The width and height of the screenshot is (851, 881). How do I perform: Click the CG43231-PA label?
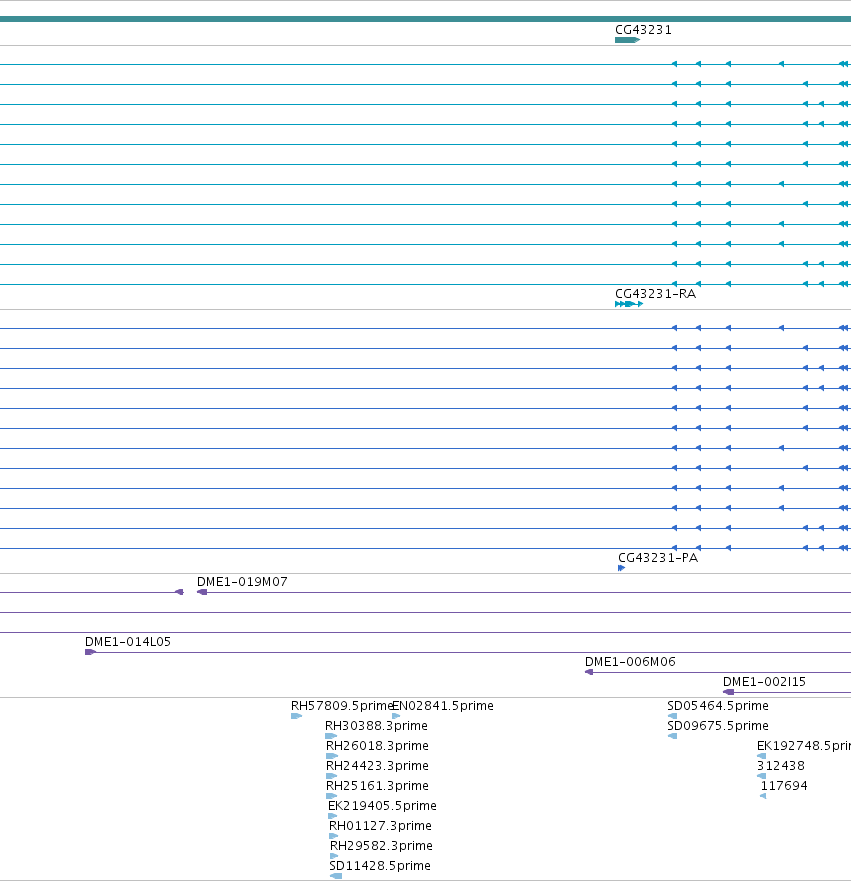[x=658, y=558]
